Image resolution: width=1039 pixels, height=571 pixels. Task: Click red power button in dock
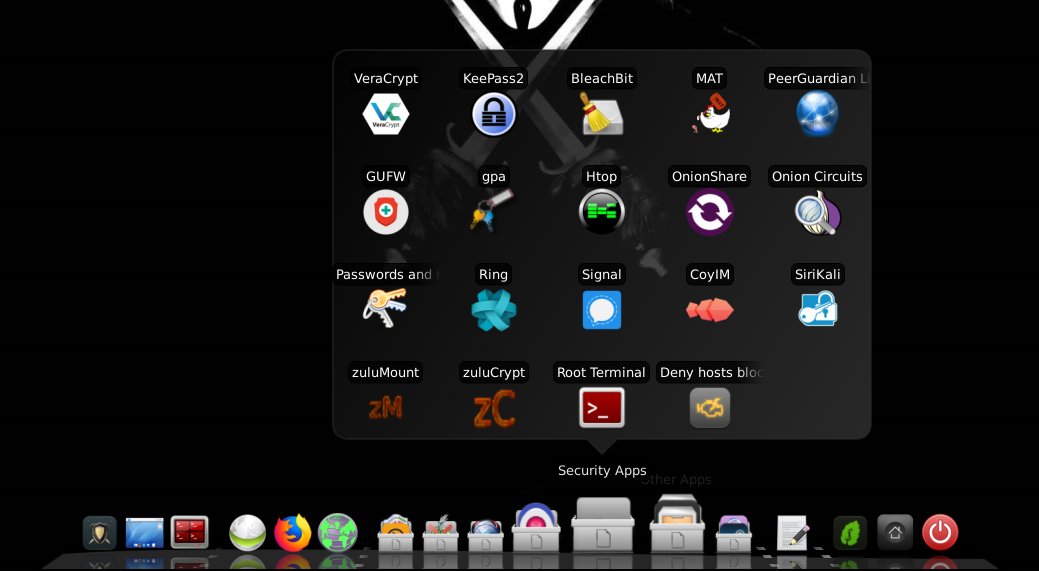(x=940, y=533)
